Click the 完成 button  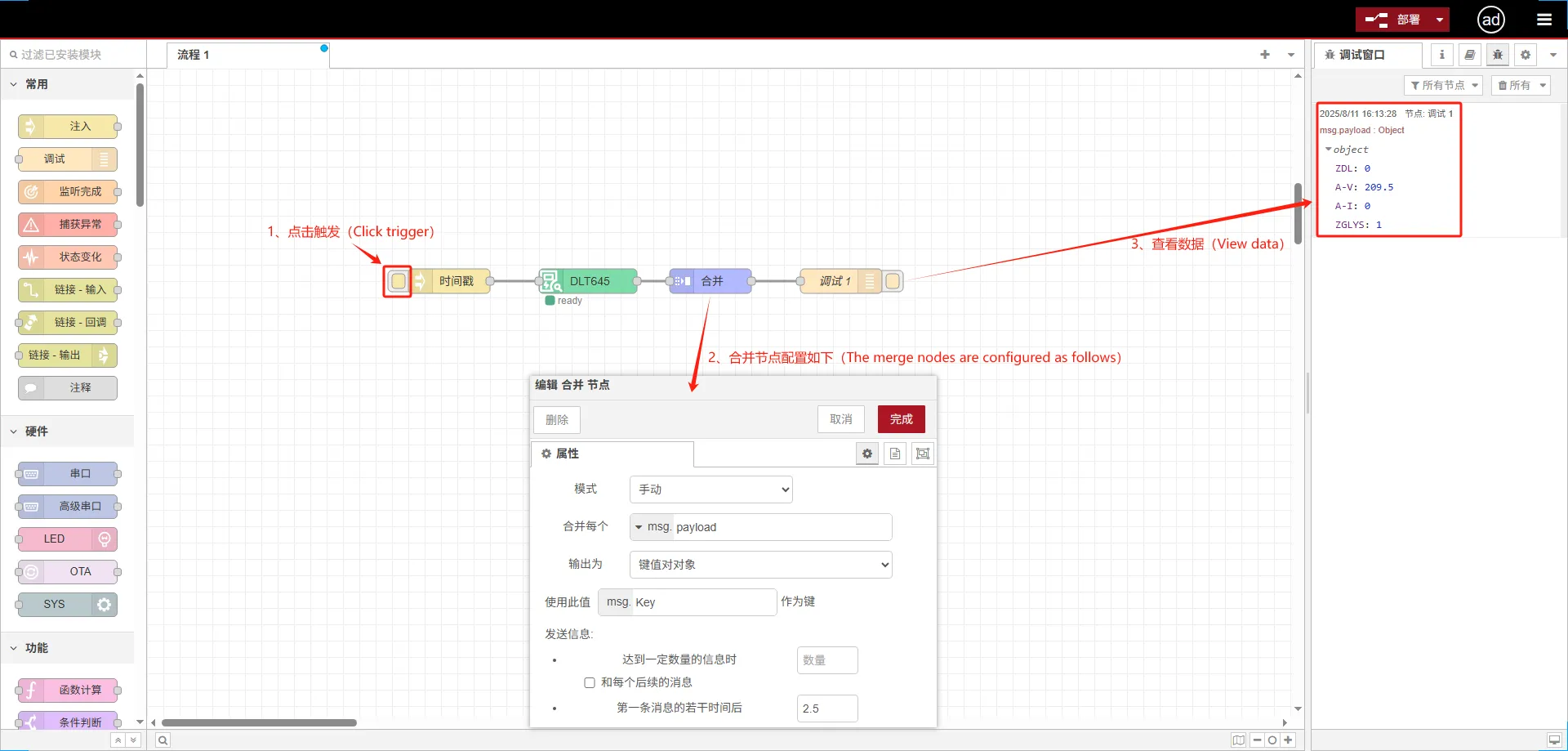point(901,419)
